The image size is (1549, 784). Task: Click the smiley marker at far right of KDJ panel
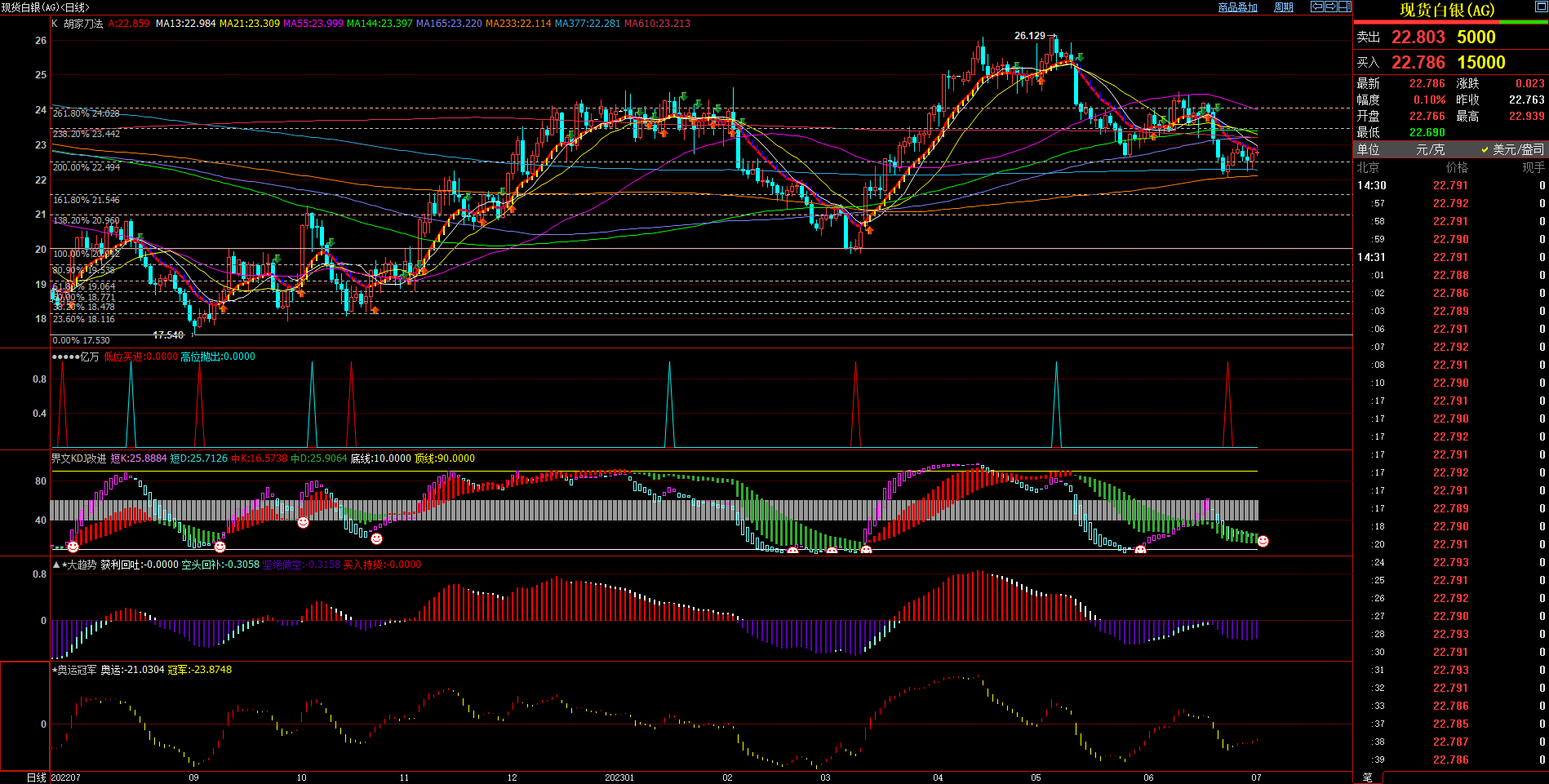coord(1263,541)
